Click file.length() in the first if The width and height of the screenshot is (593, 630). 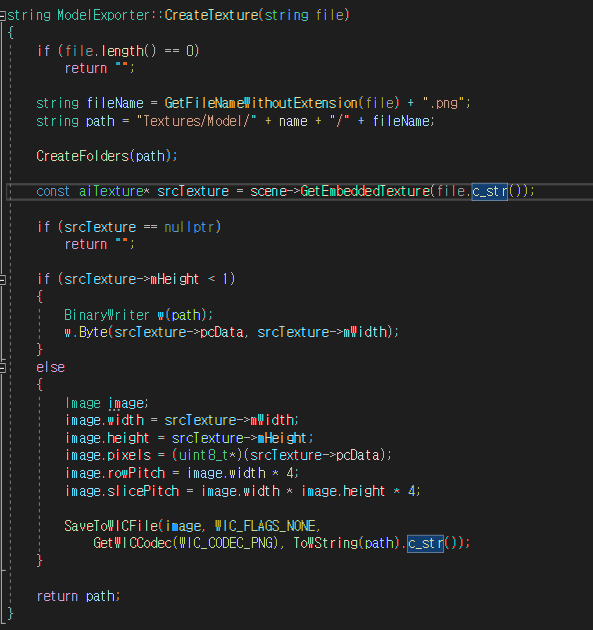point(110,51)
